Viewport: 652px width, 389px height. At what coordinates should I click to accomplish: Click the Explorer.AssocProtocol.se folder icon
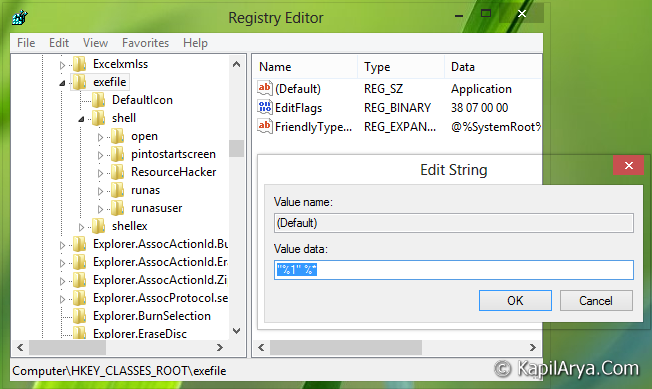click(79, 298)
